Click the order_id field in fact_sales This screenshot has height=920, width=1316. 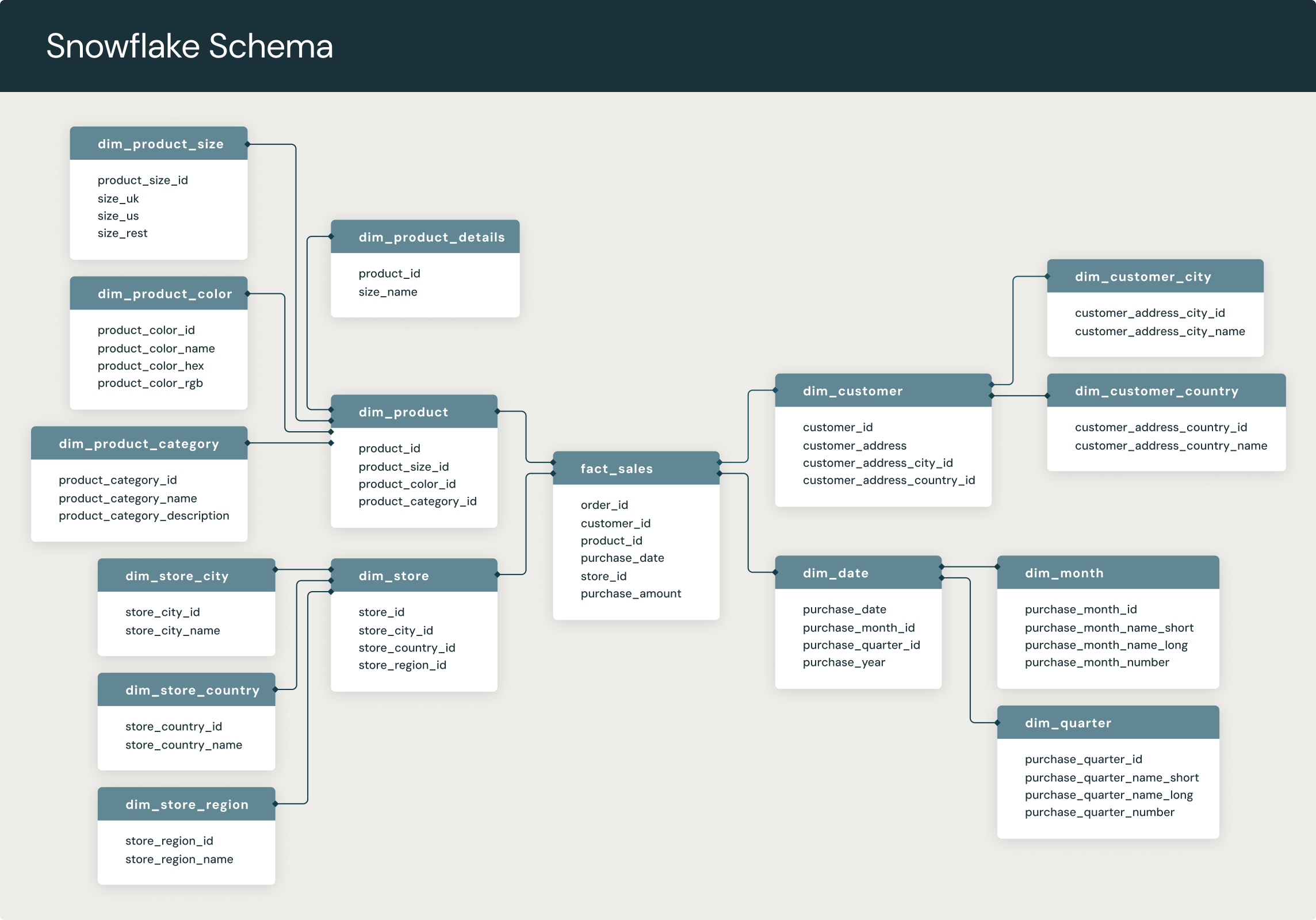pos(604,505)
